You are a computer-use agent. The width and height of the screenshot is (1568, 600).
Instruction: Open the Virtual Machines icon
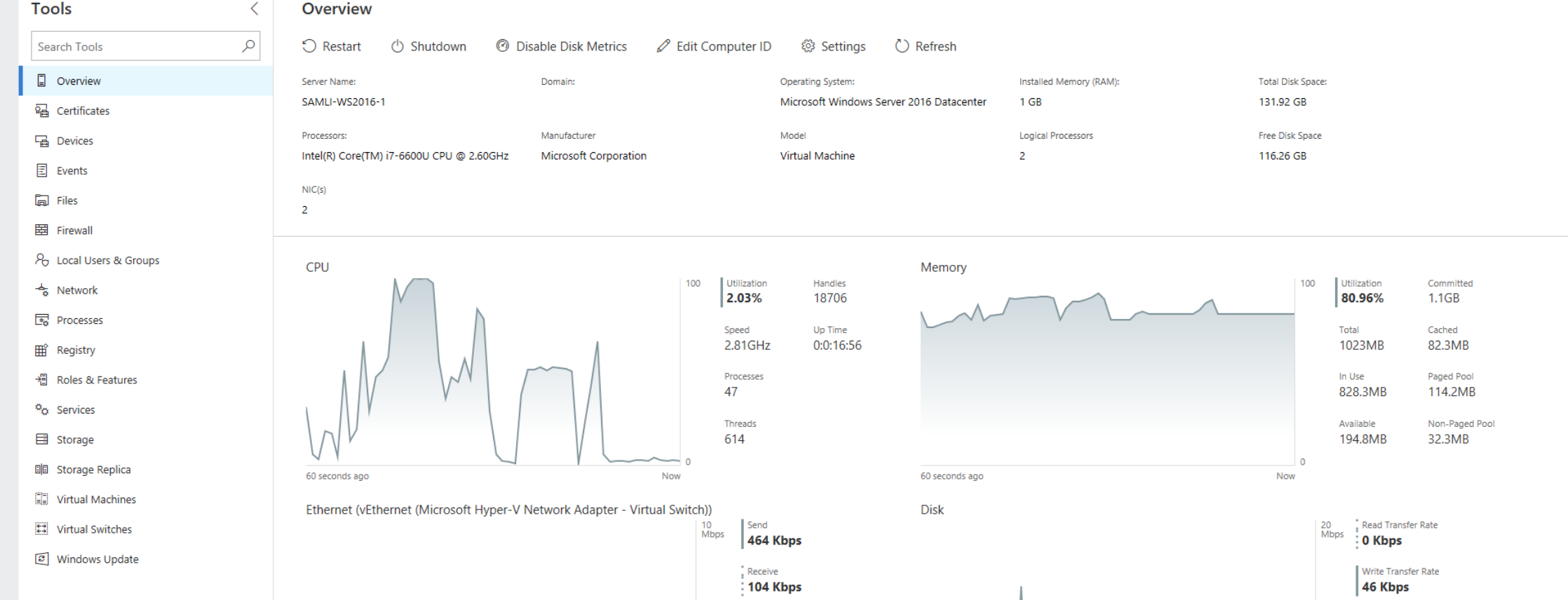pyautogui.click(x=41, y=499)
